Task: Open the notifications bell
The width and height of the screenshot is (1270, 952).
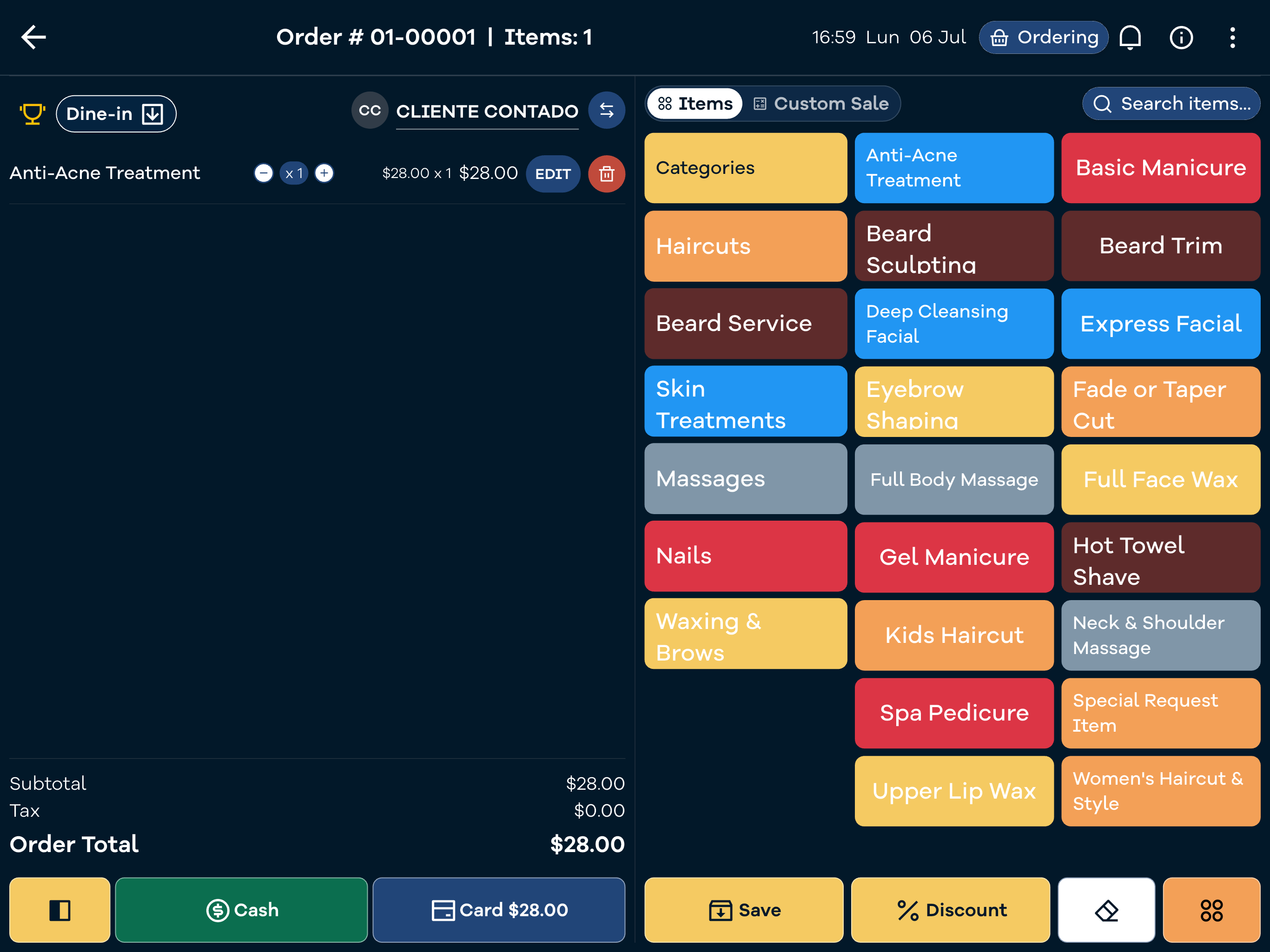Action: [1130, 38]
